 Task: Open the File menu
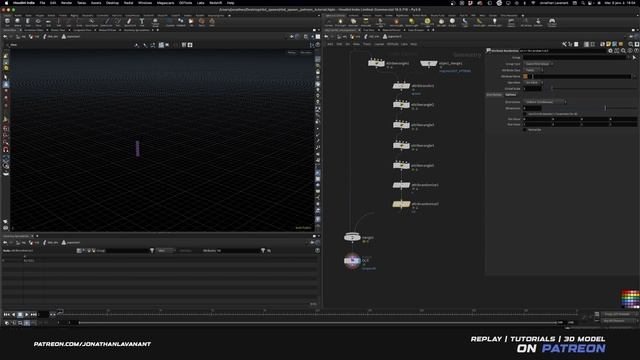pyautogui.click(x=42, y=2)
